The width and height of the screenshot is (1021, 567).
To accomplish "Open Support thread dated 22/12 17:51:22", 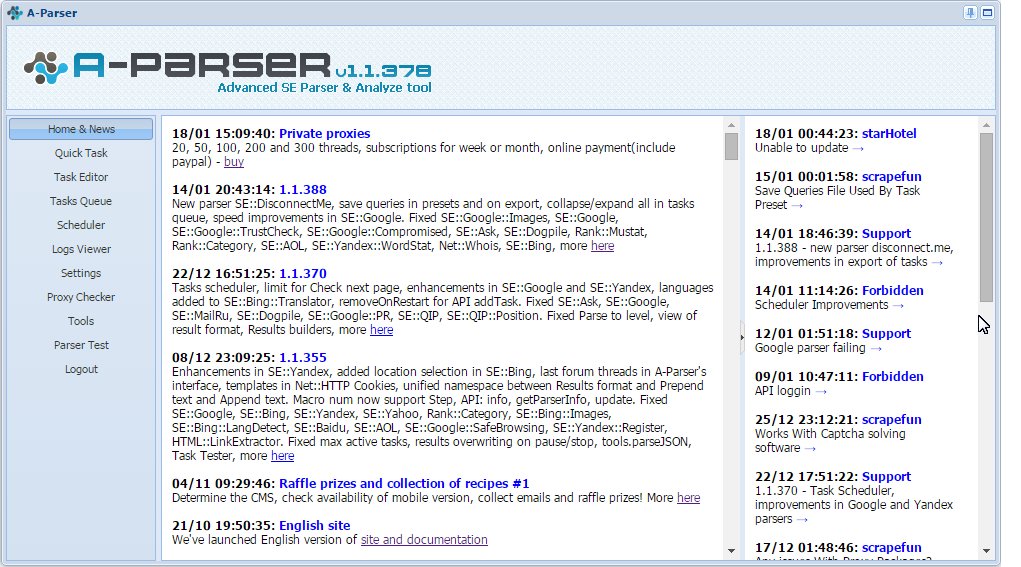I will point(886,477).
